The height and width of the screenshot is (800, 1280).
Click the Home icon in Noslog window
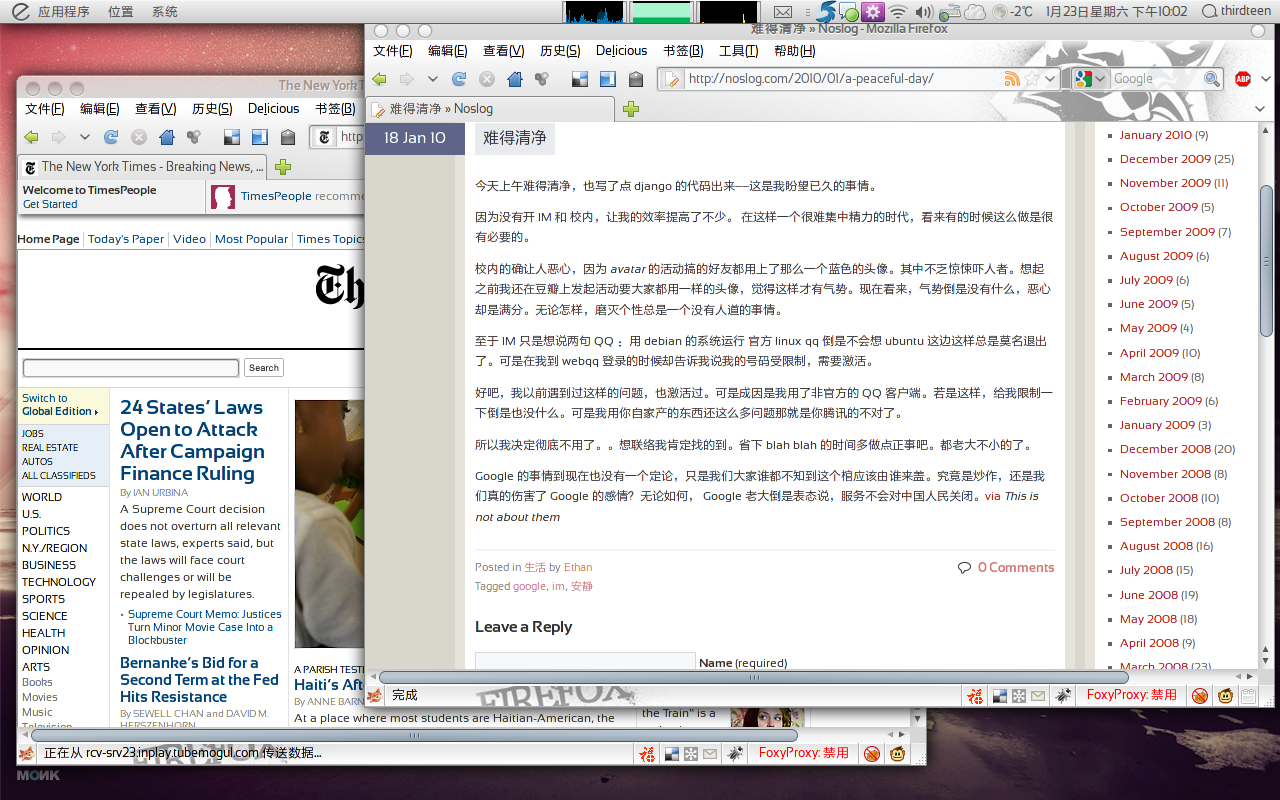pyautogui.click(x=515, y=79)
